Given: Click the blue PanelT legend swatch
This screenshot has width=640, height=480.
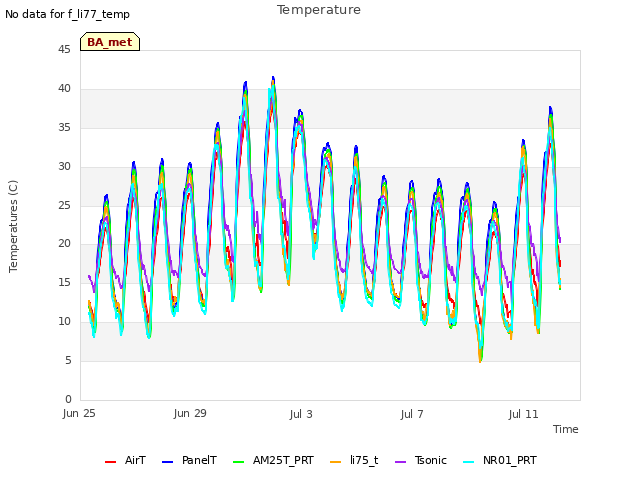Looking at the screenshot, I should coord(168,462).
